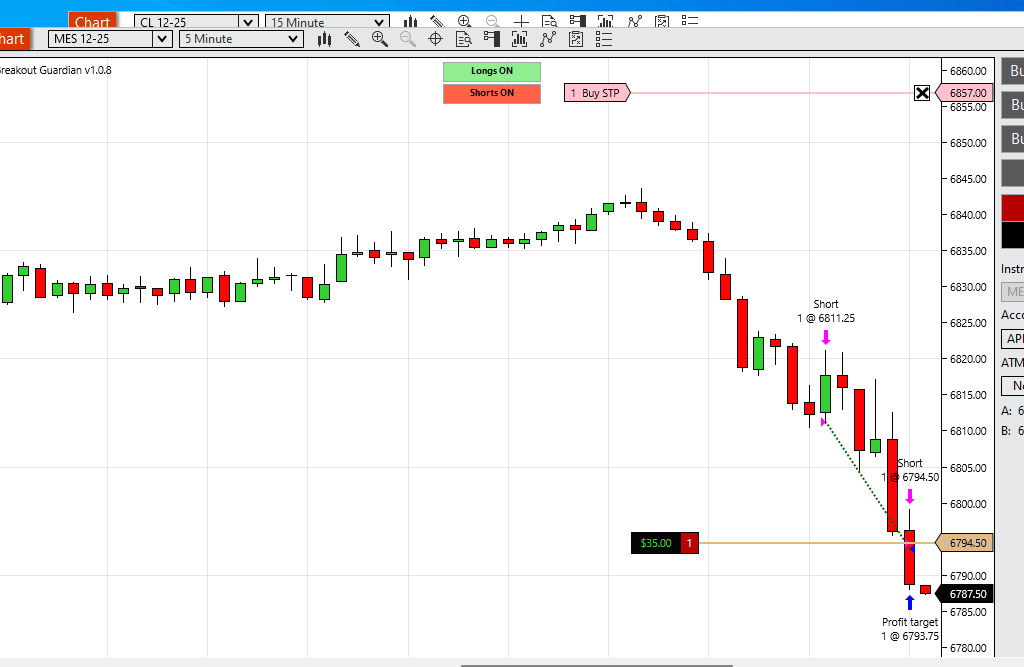Open the chart properties list icon
Viewport: 1024px width, 667px height.
[604, 39]
